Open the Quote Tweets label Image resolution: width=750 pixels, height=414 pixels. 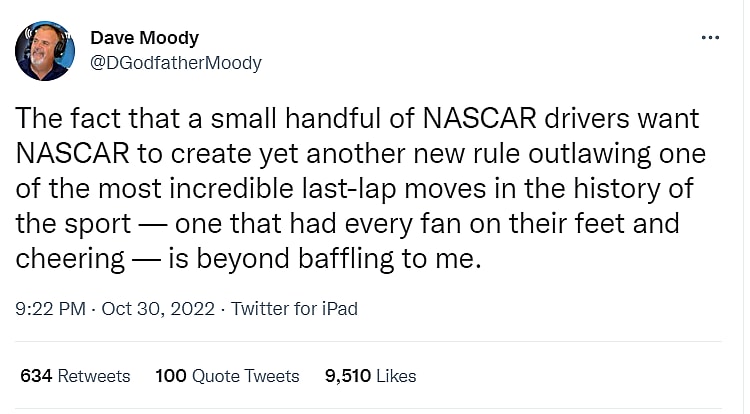[246, 376]
